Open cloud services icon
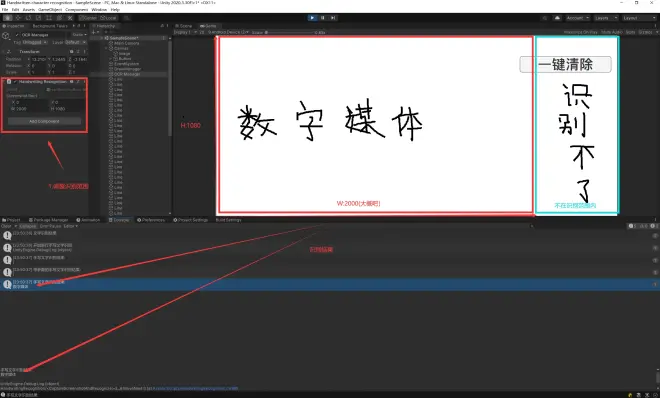This screenshot has height=398, width=660. point(557,18)
